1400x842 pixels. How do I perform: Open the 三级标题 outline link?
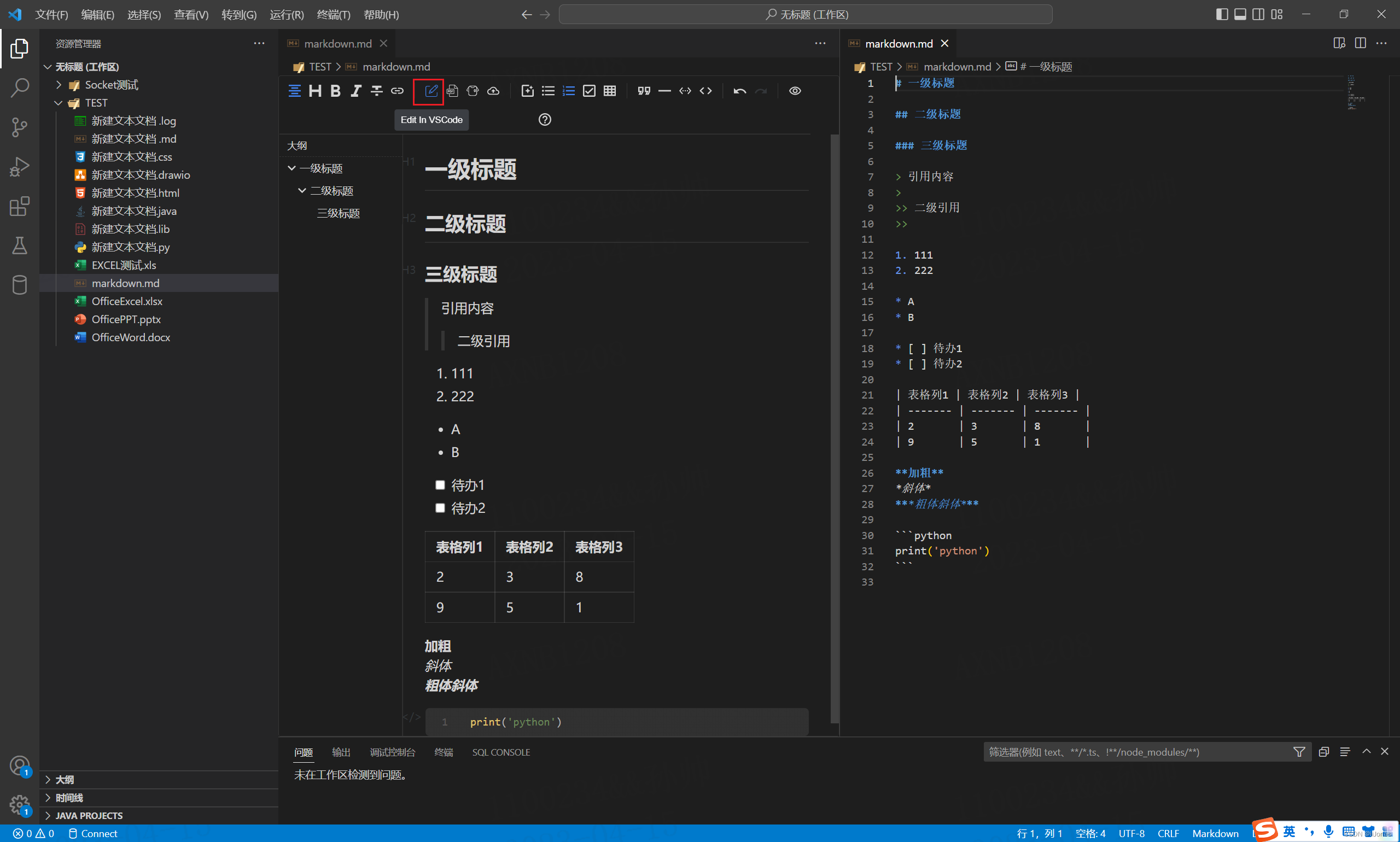click(x=338, y=213)
